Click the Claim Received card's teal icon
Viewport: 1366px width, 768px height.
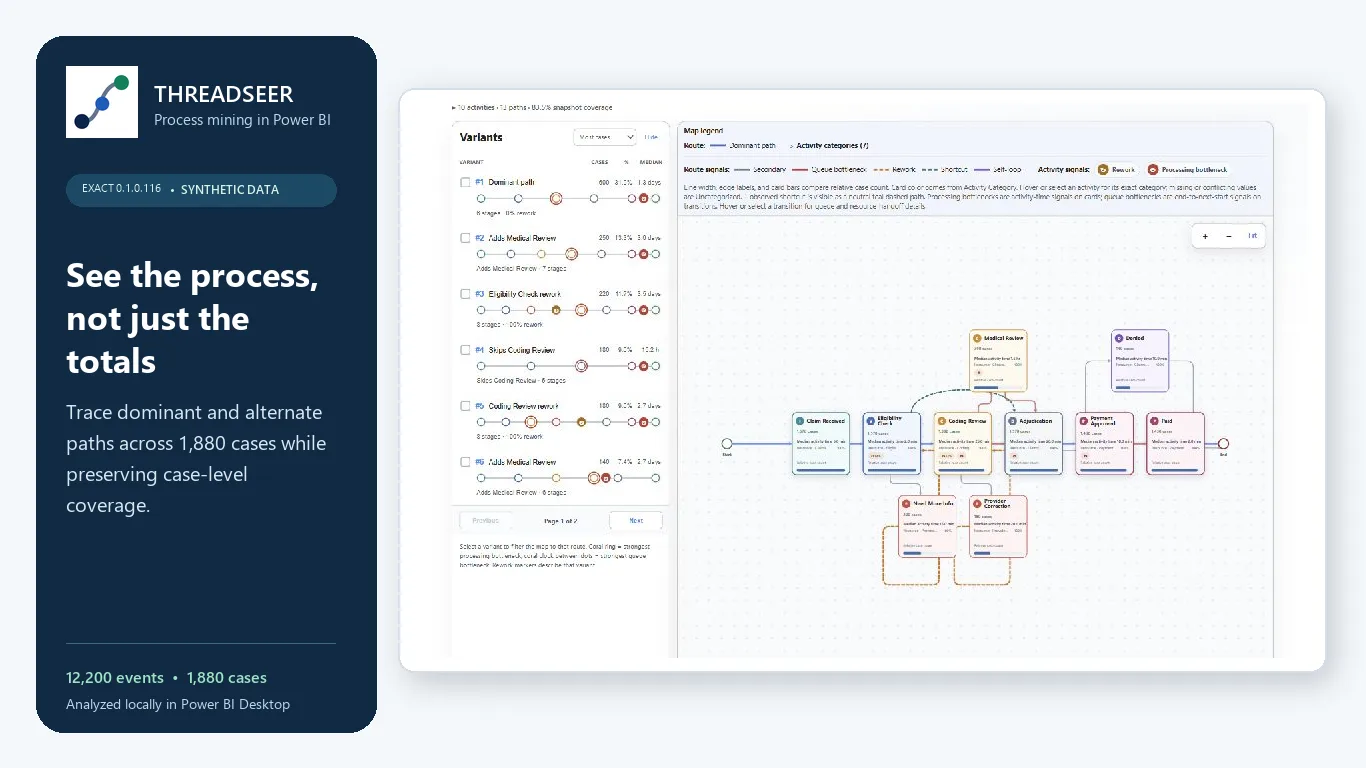[x=800, y=421]
